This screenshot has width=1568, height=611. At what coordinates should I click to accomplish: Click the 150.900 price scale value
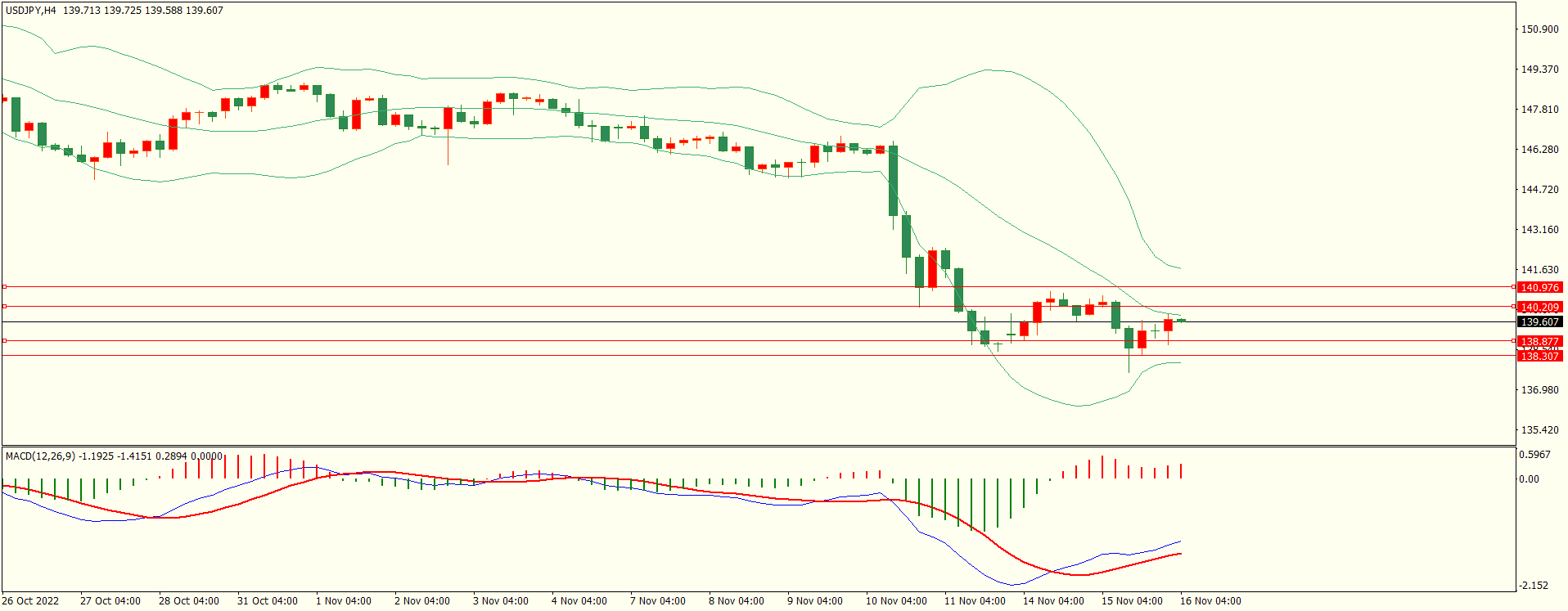[x=1539, y=29]
